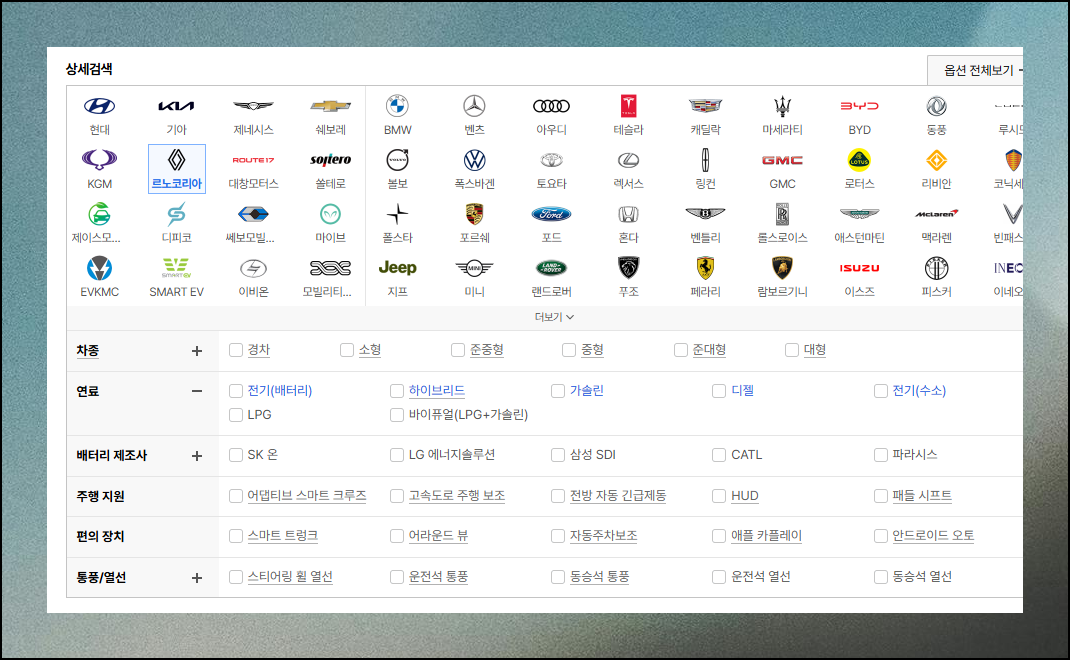
Task: Select the Chevrolet (쉐보레) logo
Action: point(330,106)
